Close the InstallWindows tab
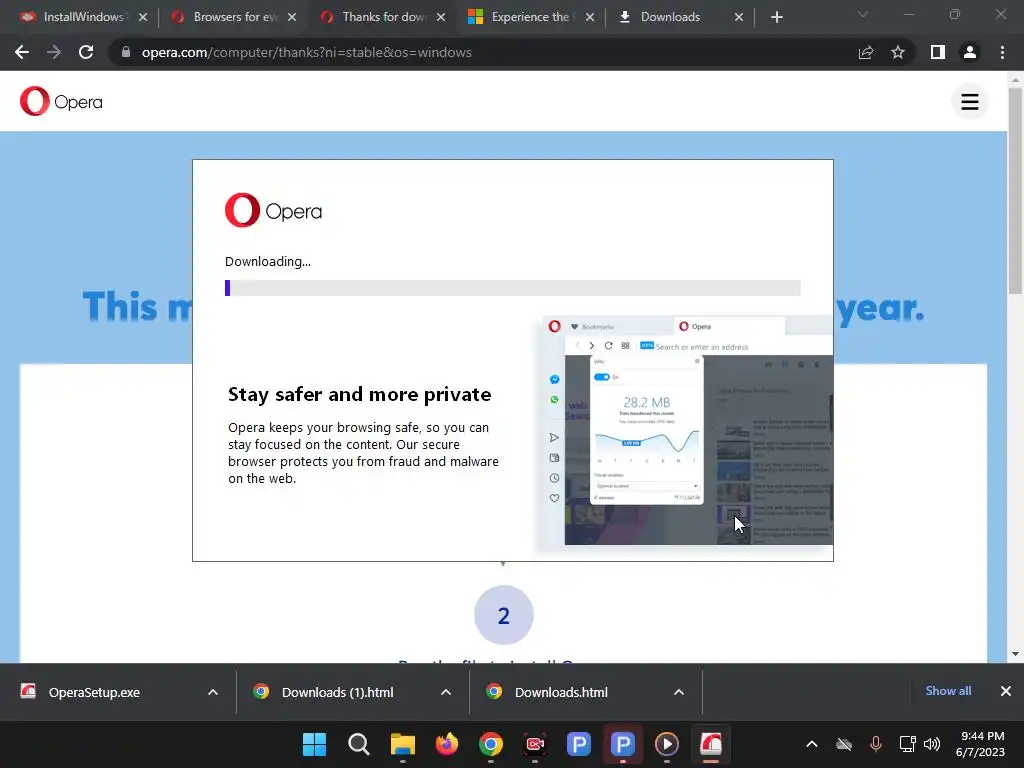The image size is (1024, 768). tap(143, 17)
